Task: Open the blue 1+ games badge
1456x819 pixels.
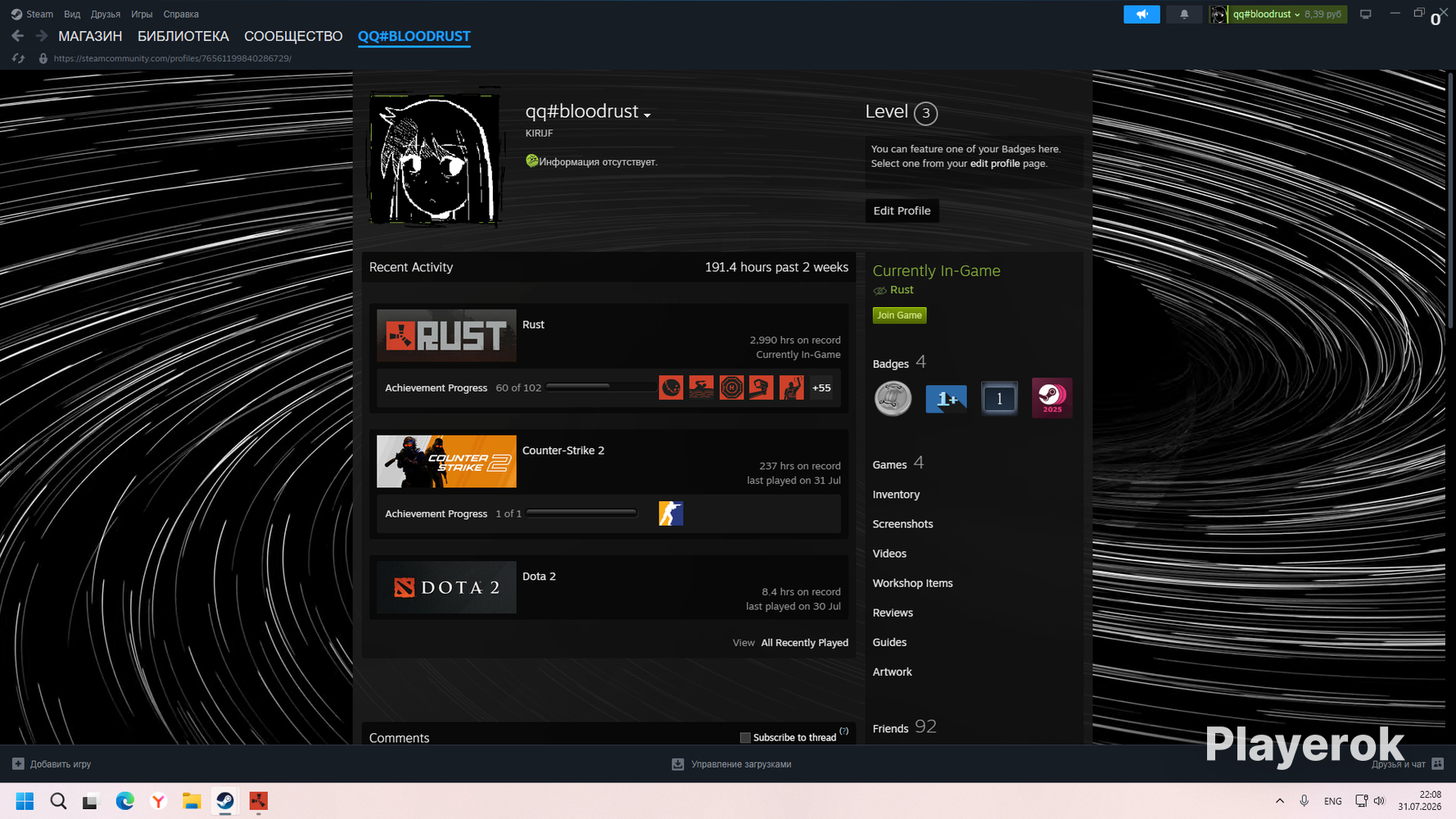Action: pos(946,399)
